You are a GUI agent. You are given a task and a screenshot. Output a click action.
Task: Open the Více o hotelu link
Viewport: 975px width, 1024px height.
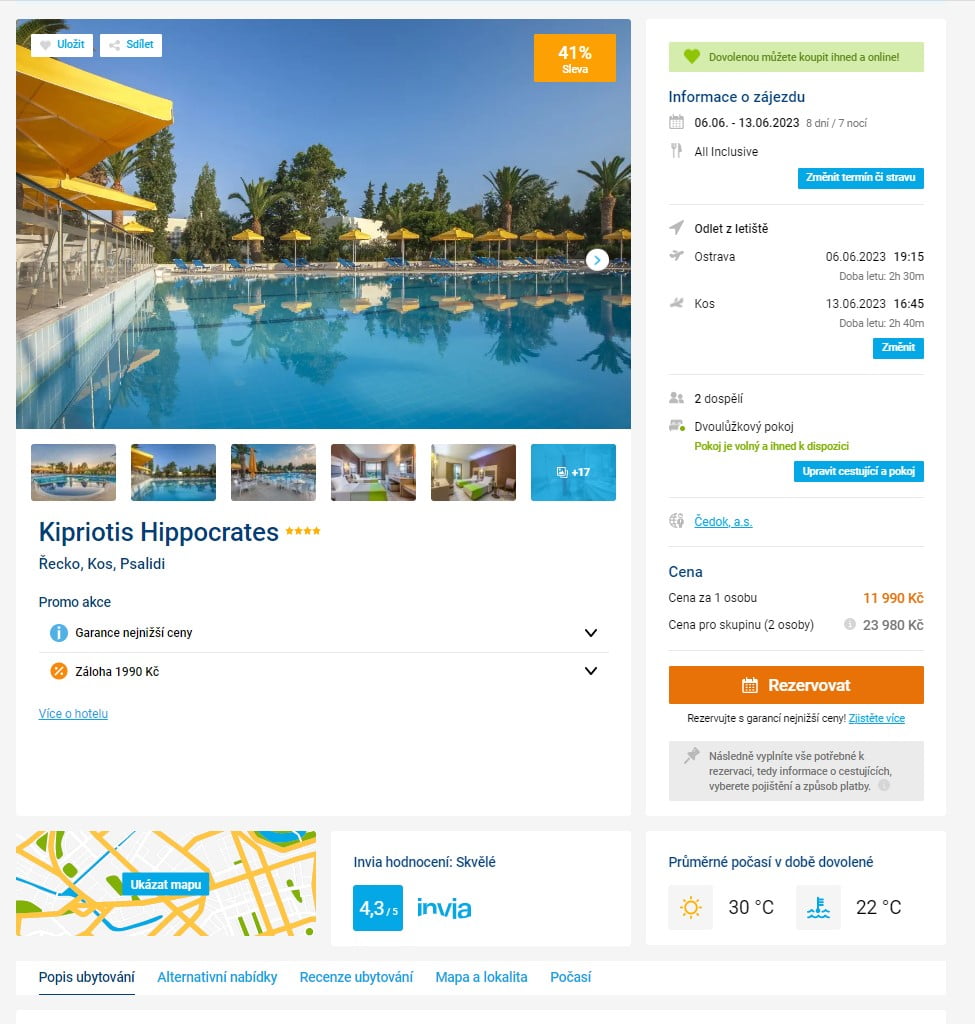[73, 714]
